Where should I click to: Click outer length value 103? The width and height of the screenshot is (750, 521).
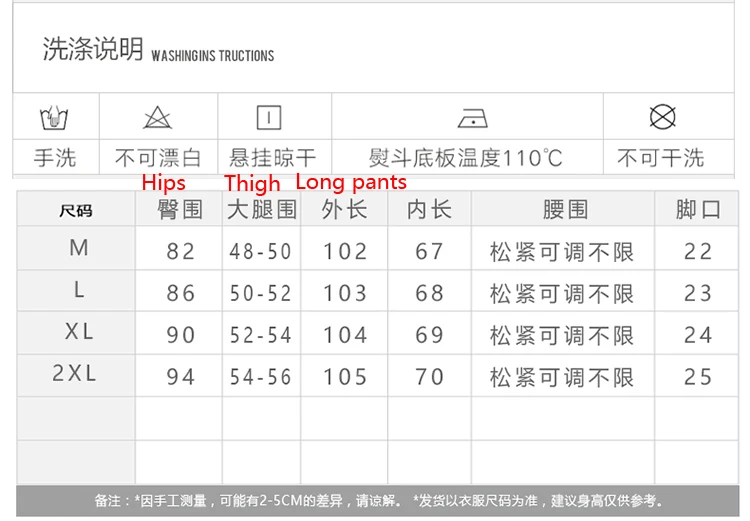(x=345, y=293)
